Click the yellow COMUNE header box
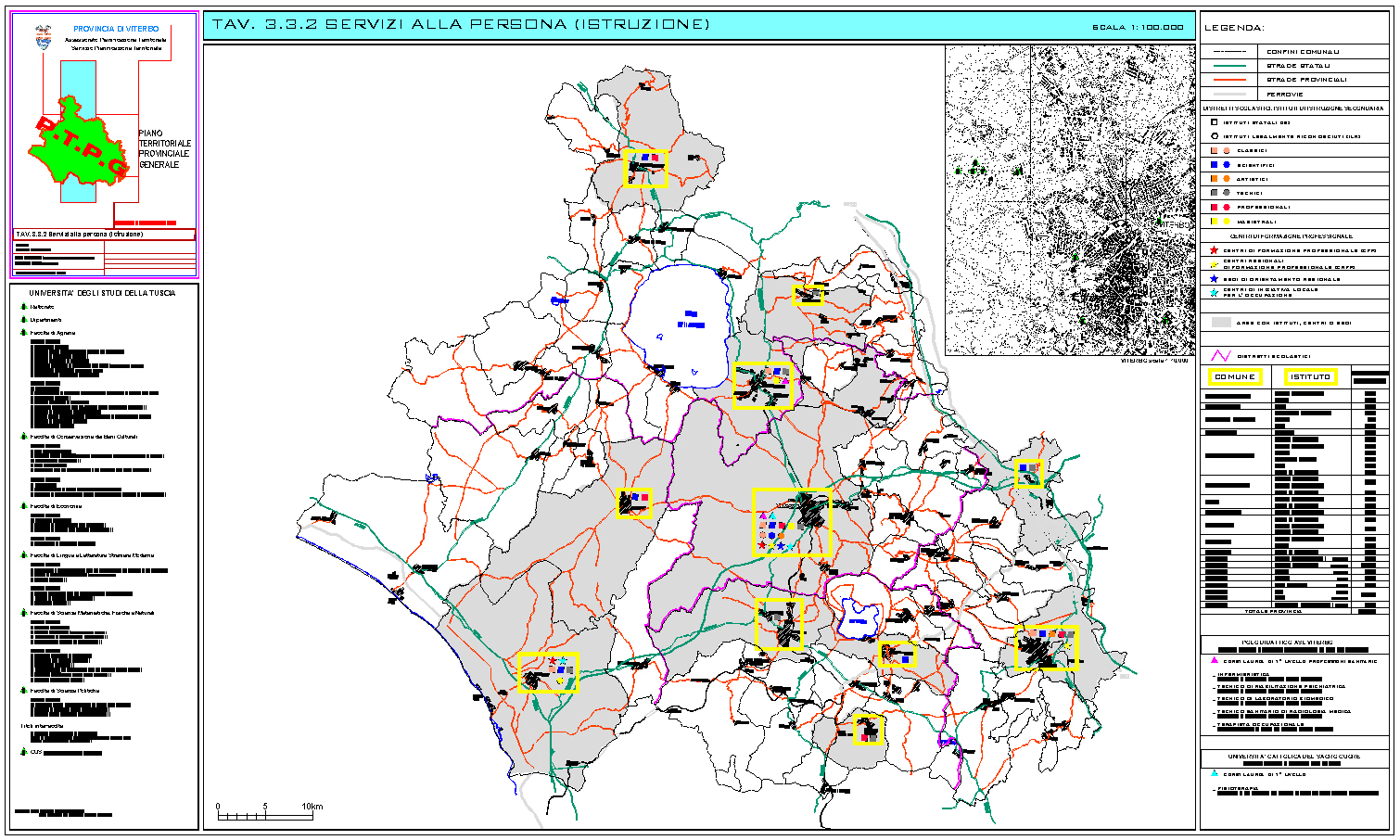The image size is (1400, 840). coord(1234,376)
